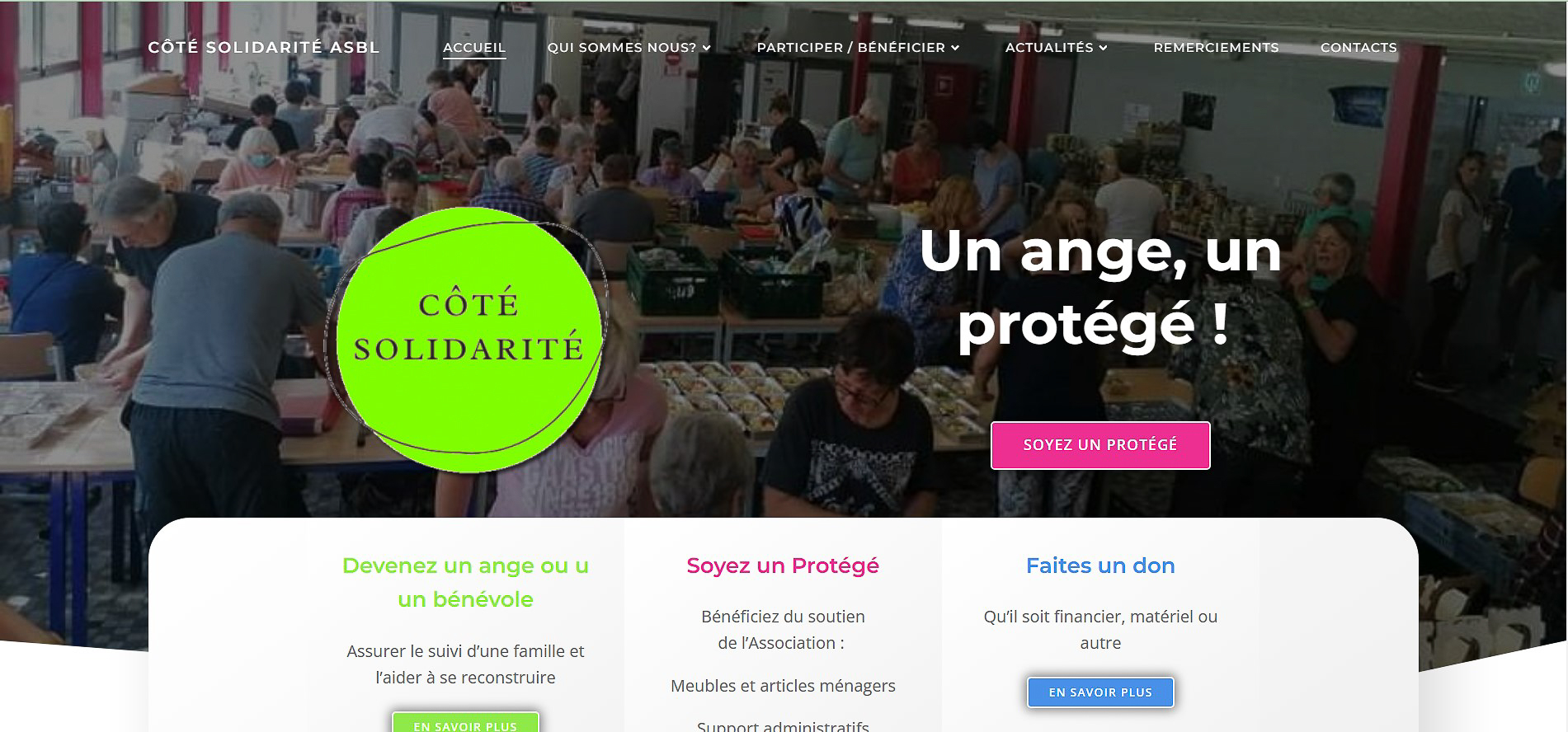Select the Devenez un ange heading

coord(465,582)
